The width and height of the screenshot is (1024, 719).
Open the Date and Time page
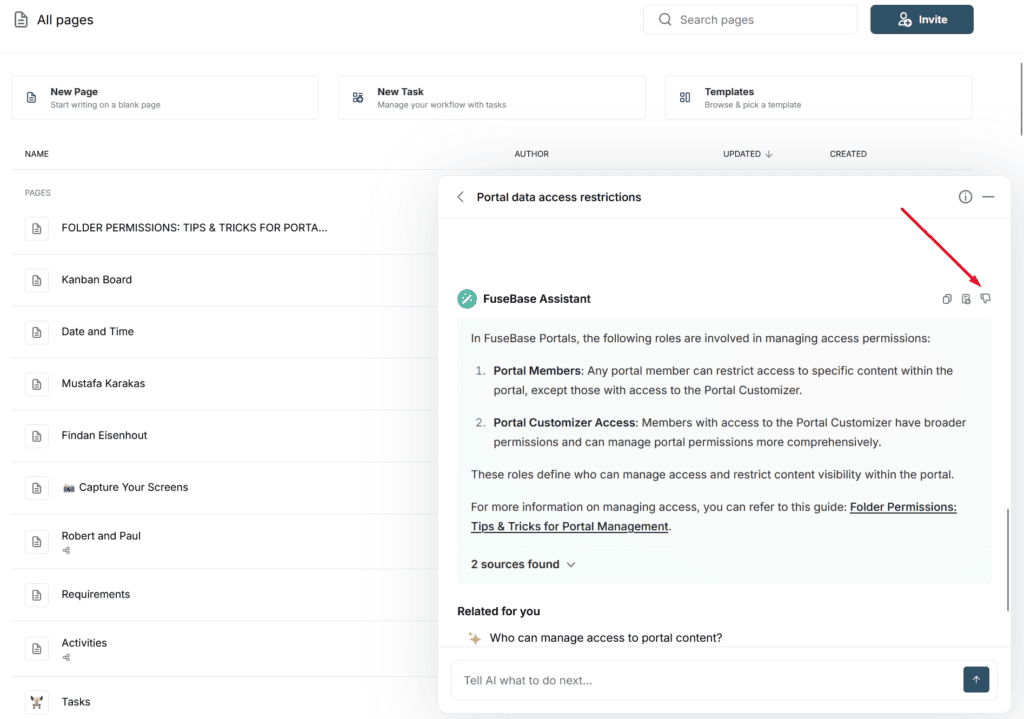(x=97, y=331)
